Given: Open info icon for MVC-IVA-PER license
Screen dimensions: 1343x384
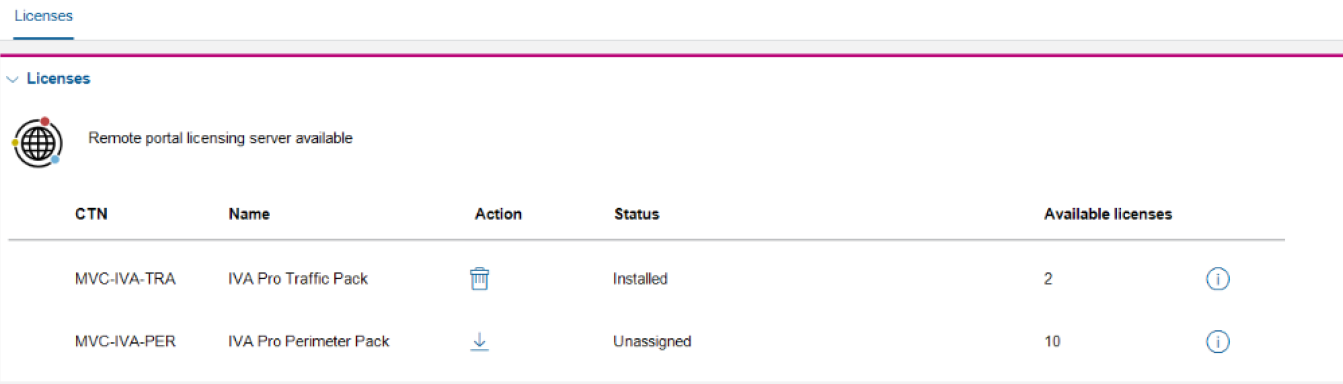Looking at the screenshot, I should (x=1217, y=342).
